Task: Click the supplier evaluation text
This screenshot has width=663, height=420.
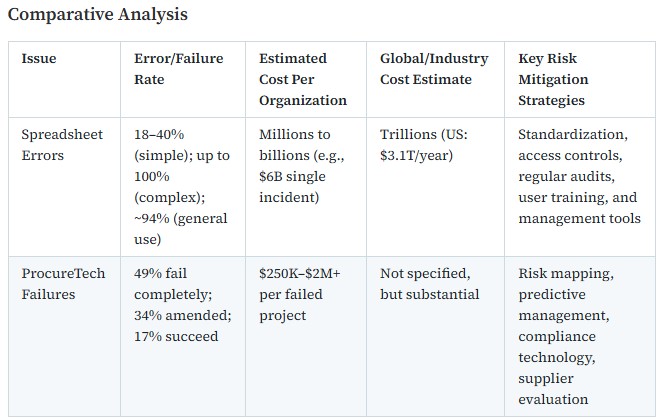Action: pyautogui.click(x=553, y=388)
